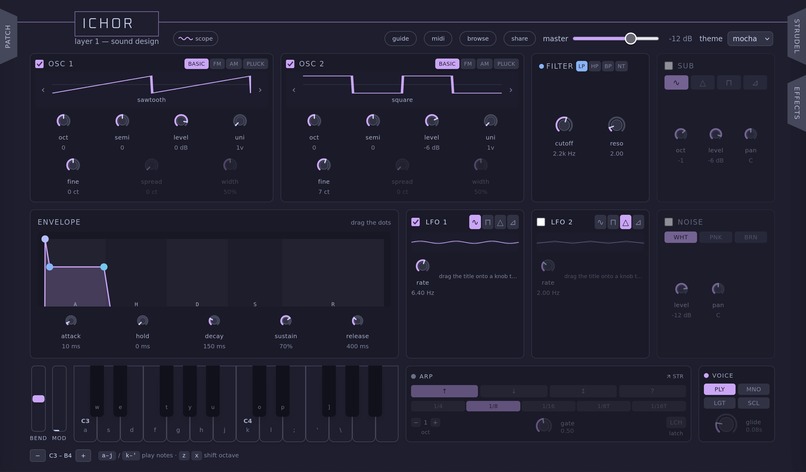Switch OSC 1 to PLUCK mode
Image resolution: width=806 pixels, height=472 pixels.
255,64
